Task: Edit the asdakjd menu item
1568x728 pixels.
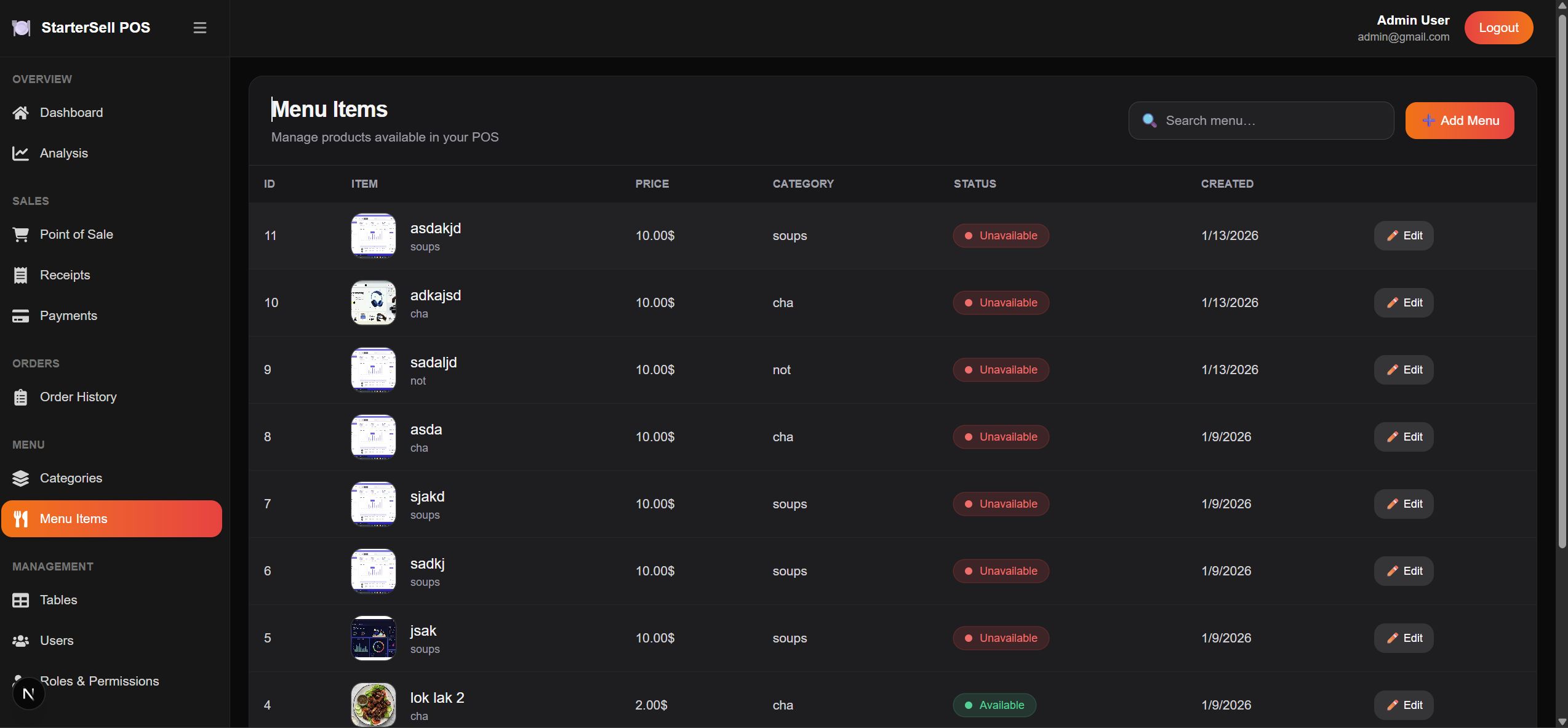Action: 1403,236
